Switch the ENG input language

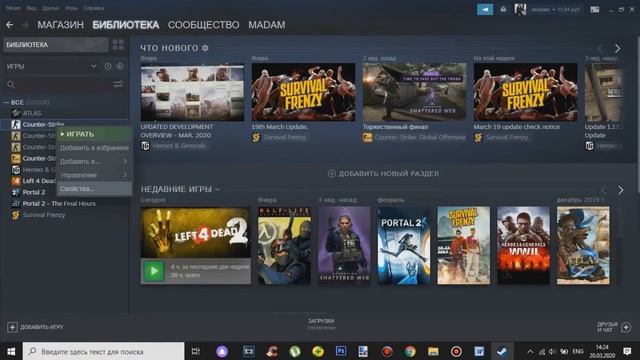[578, 351]
